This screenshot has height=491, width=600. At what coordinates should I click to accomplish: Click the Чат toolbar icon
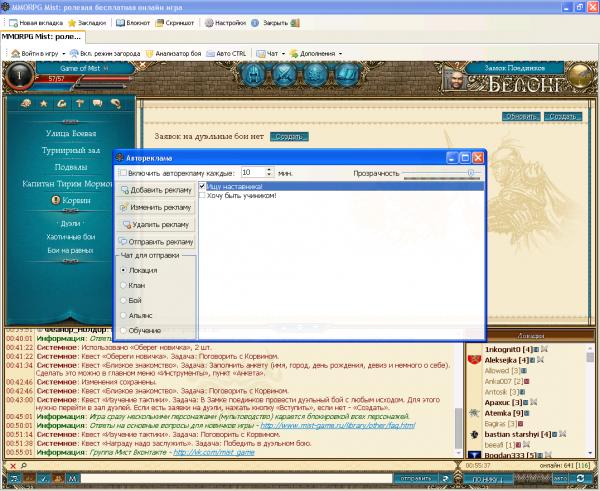click(x=261, y=54)
